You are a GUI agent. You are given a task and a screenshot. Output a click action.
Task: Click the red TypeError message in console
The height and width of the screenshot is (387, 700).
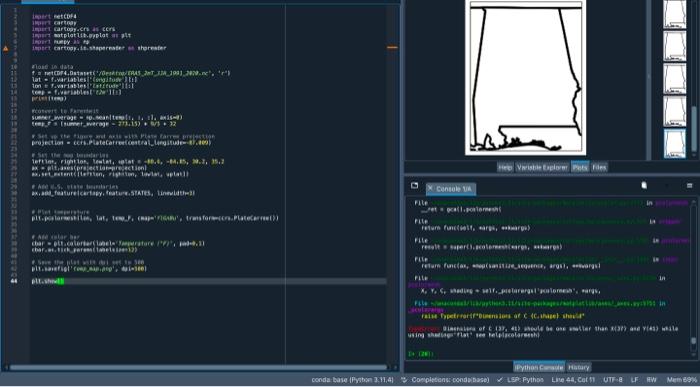[543, 332]
